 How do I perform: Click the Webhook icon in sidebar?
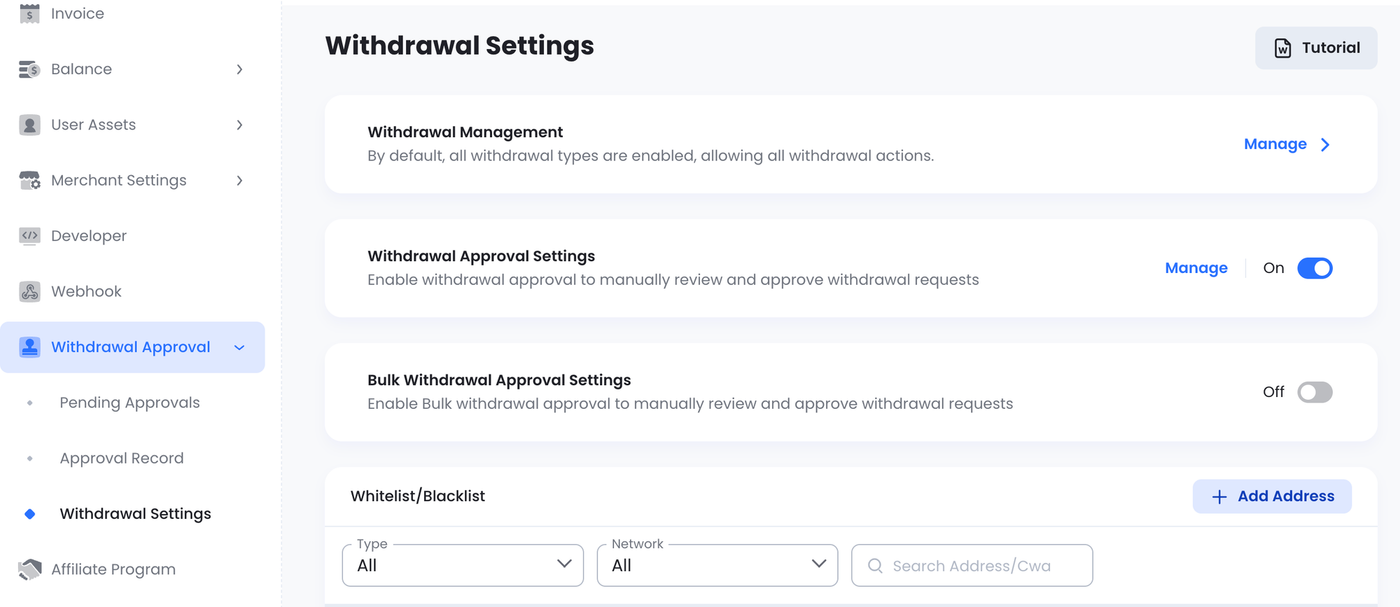(x=30, y=292)
